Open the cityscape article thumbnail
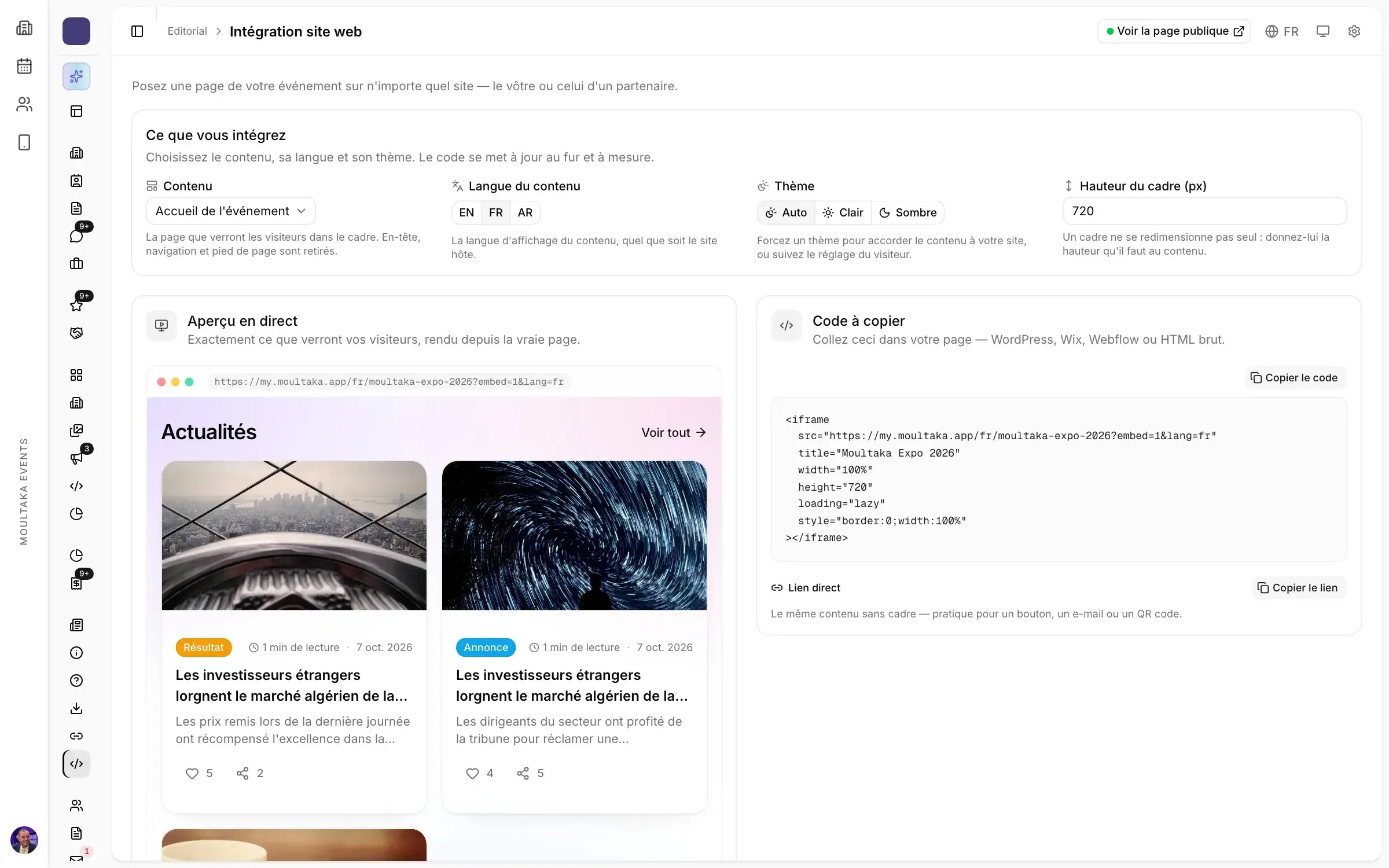This screenshot has width=1389, height=868. click(294, 535)
